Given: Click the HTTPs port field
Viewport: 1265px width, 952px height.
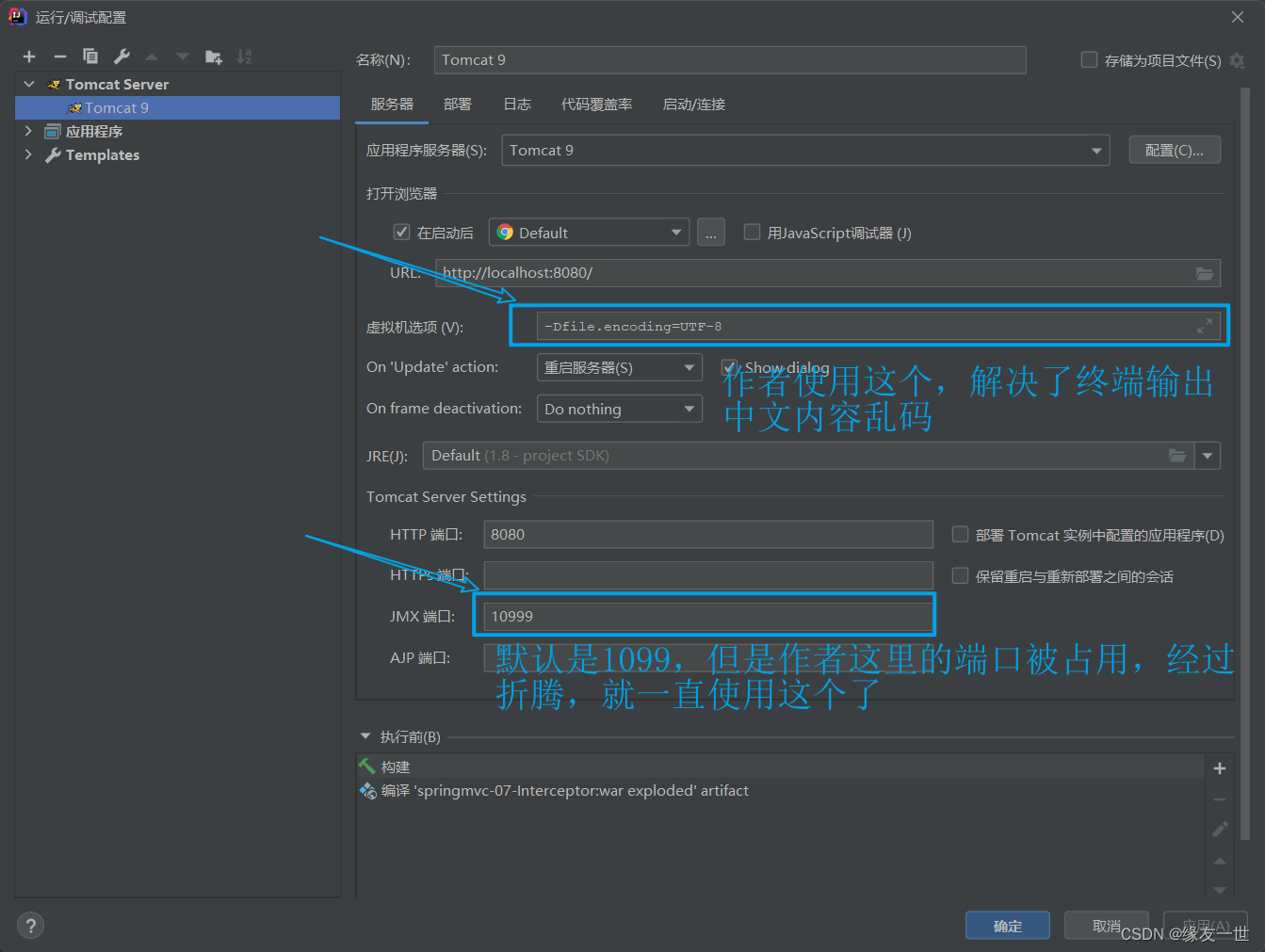Looking at the screenshot, I should 708,575.
